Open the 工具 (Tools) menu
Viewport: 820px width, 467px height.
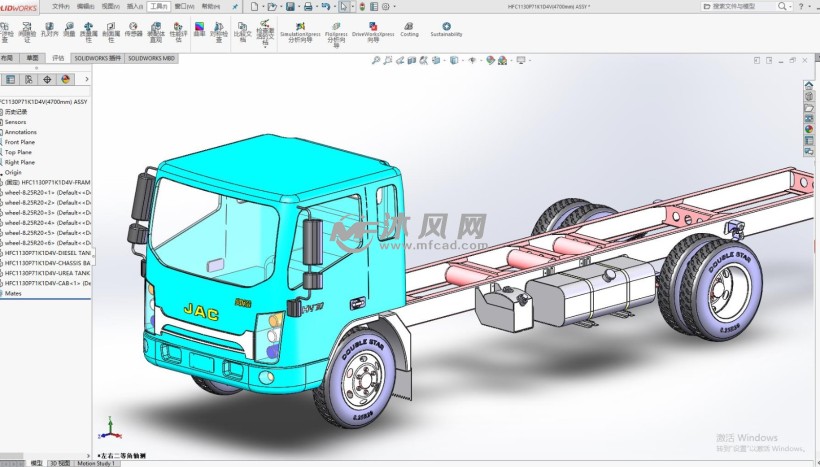[x=159, y=6]
